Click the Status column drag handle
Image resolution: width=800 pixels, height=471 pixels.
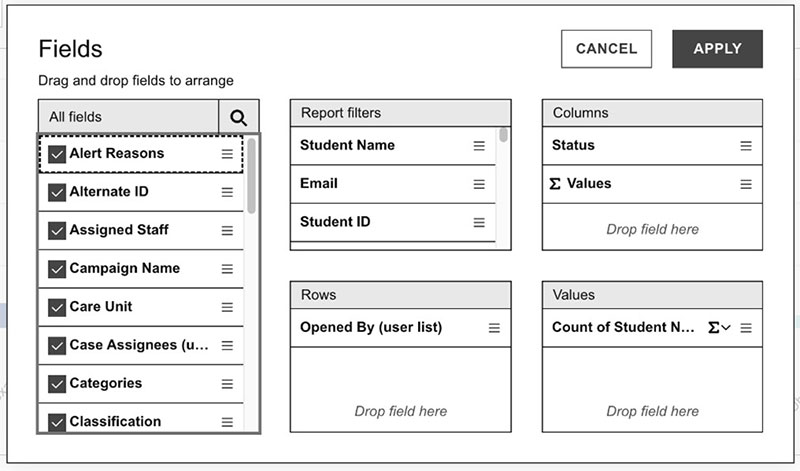click(746, 146)
